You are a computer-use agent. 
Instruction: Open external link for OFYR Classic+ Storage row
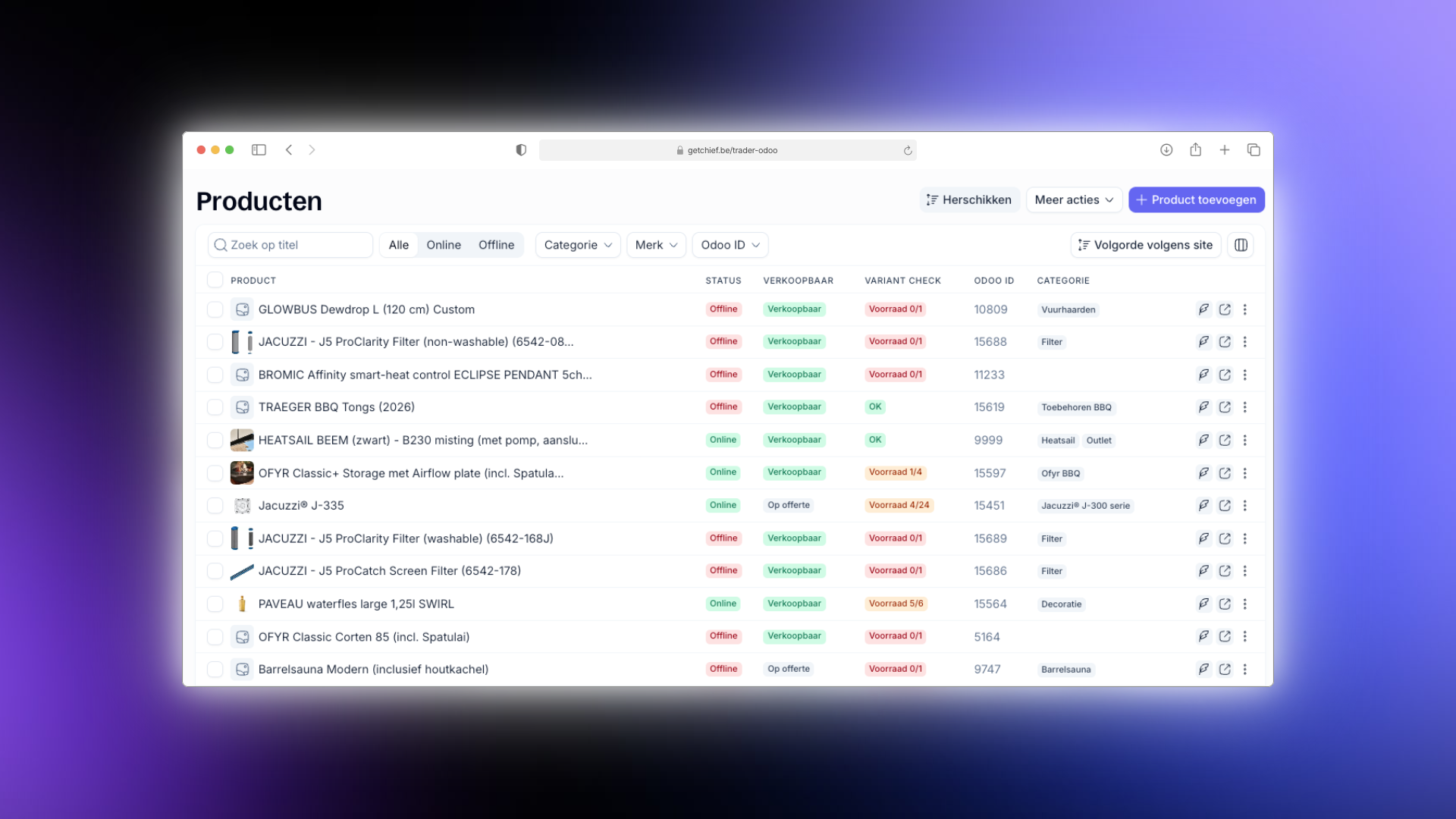coord(1225,473)
